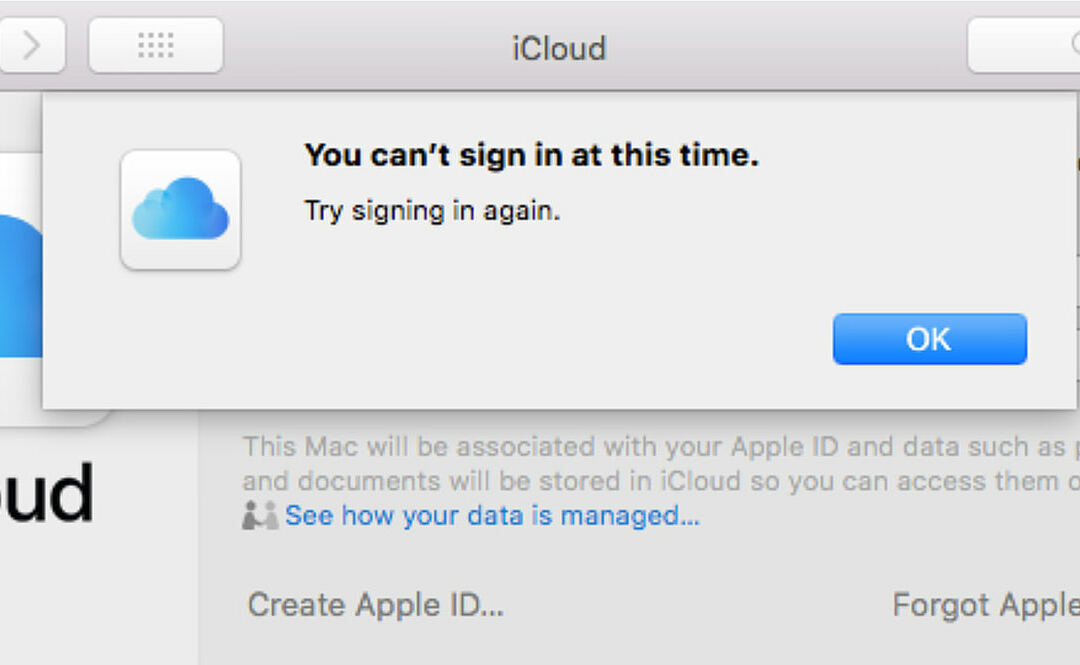Click the people icon beside data link
The image size is (1080, 665).
[x=260, y=516]
